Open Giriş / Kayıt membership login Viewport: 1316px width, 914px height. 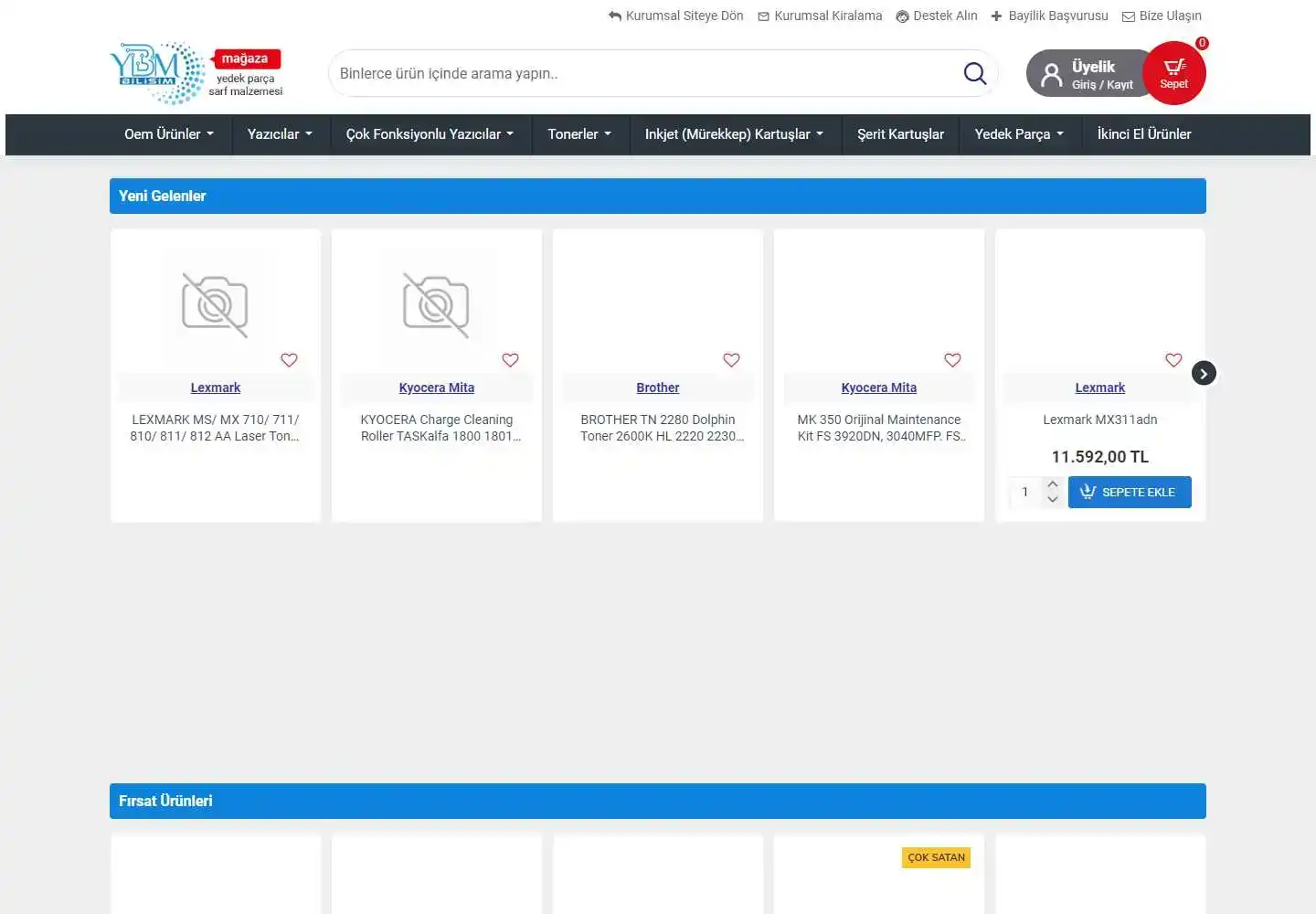point(1102,85)
